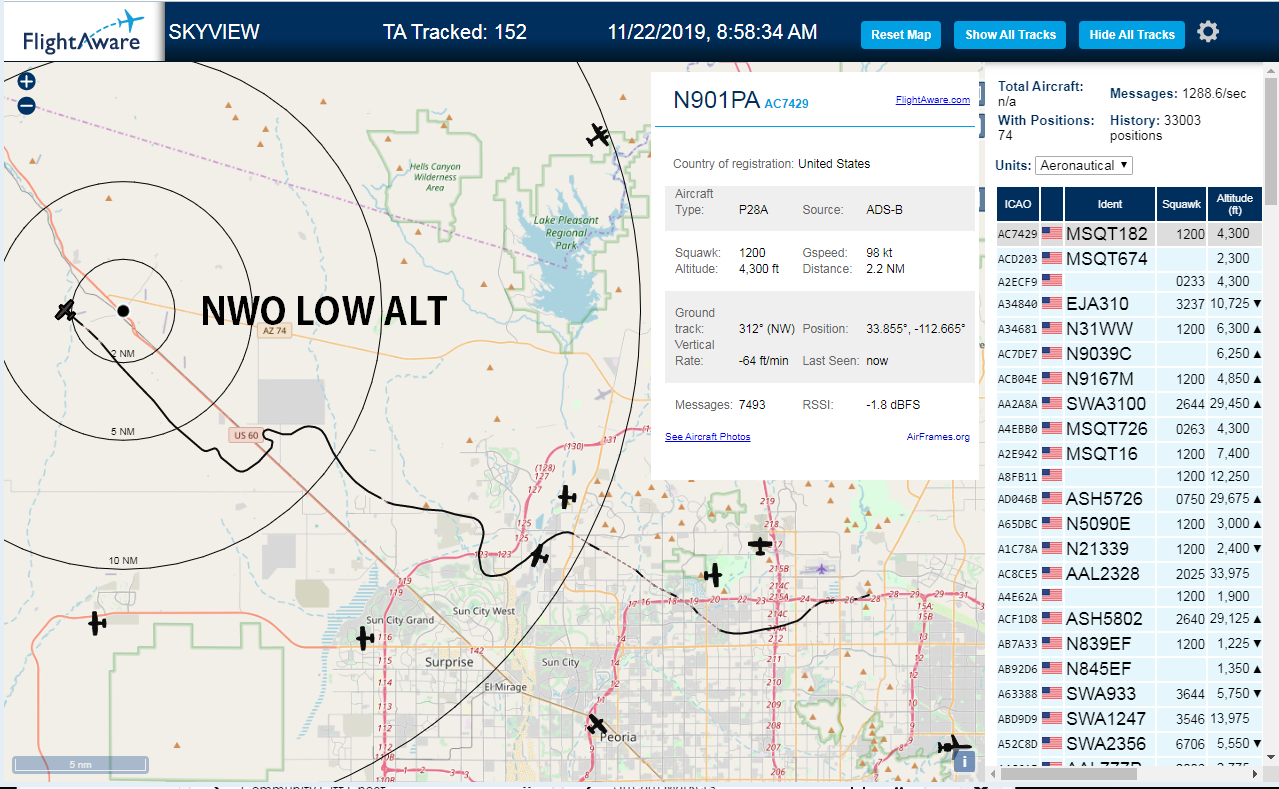Viewport: 1279px width, 789px height.
Task: Click ICAO code A8FB11 in the table
Action: pyautogui.click(x=1018, y=477)
